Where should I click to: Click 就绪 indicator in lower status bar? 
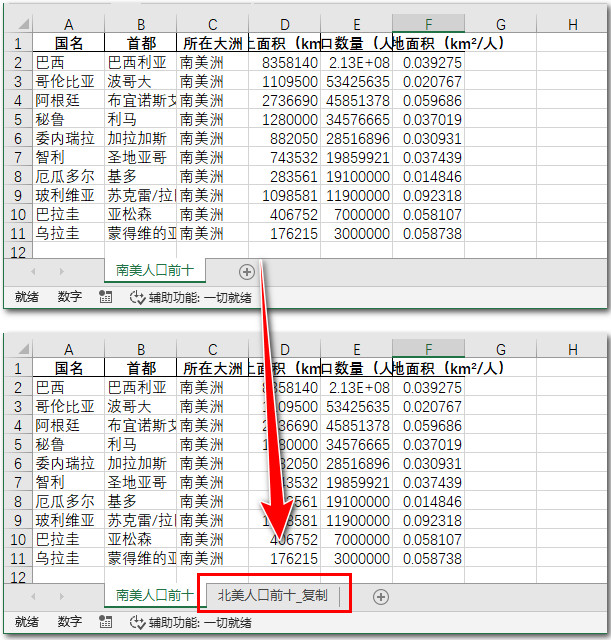(x=27, y=622)
